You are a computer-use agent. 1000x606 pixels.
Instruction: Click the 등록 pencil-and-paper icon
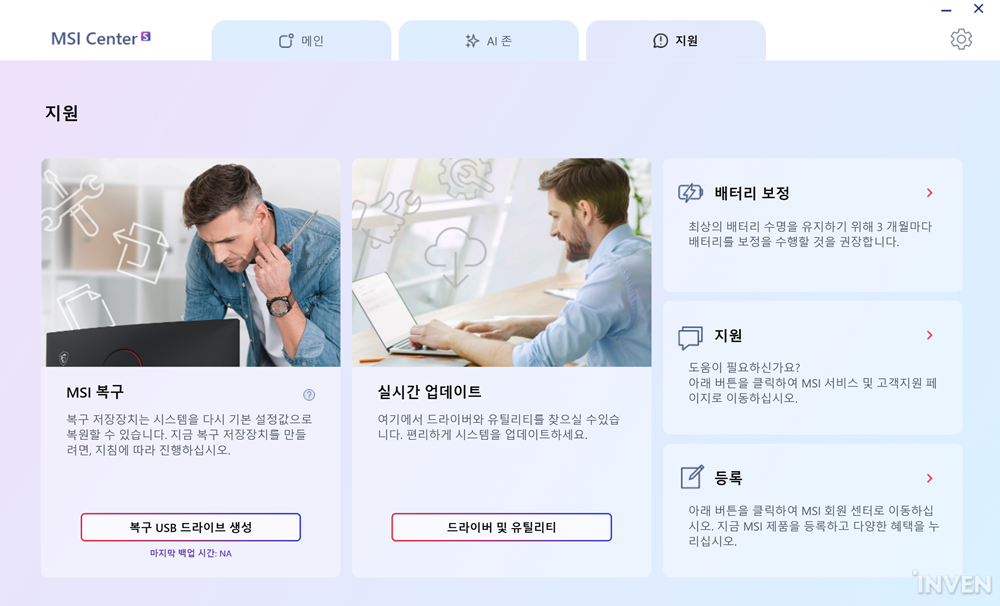coord(692,477)
